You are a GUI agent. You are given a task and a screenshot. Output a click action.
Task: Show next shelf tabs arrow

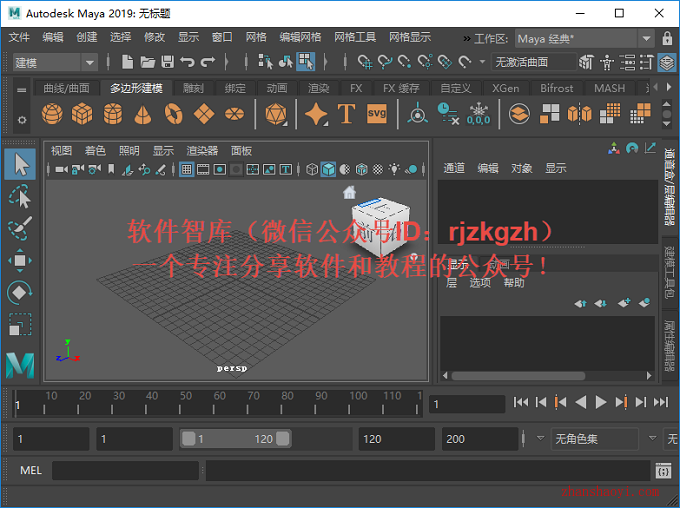(668, 87)
